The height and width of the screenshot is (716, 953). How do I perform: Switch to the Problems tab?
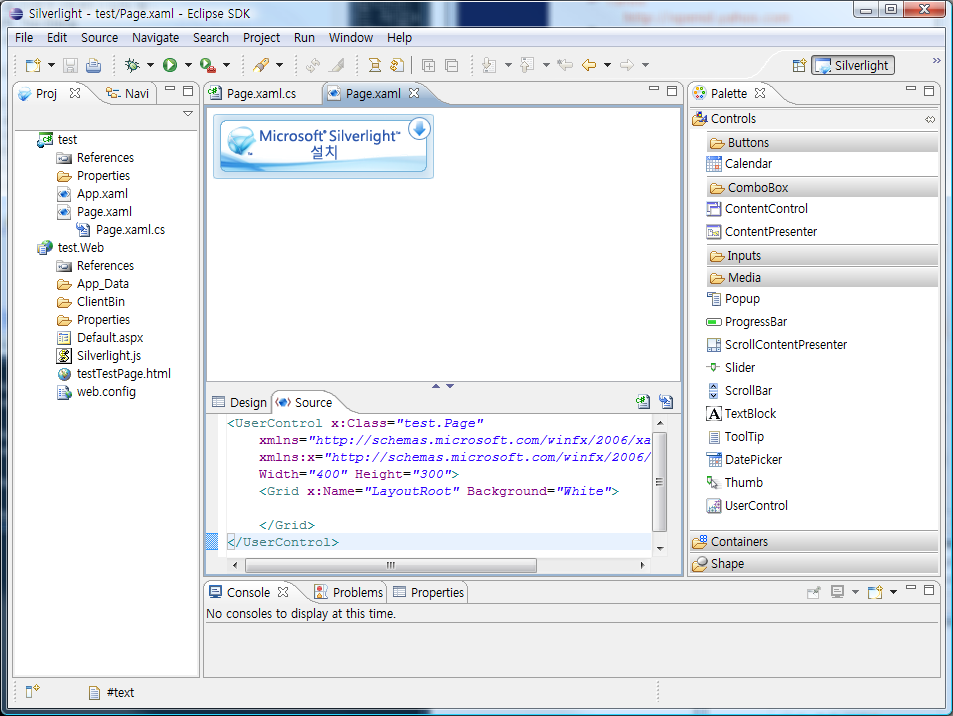[x=349, y=593]
